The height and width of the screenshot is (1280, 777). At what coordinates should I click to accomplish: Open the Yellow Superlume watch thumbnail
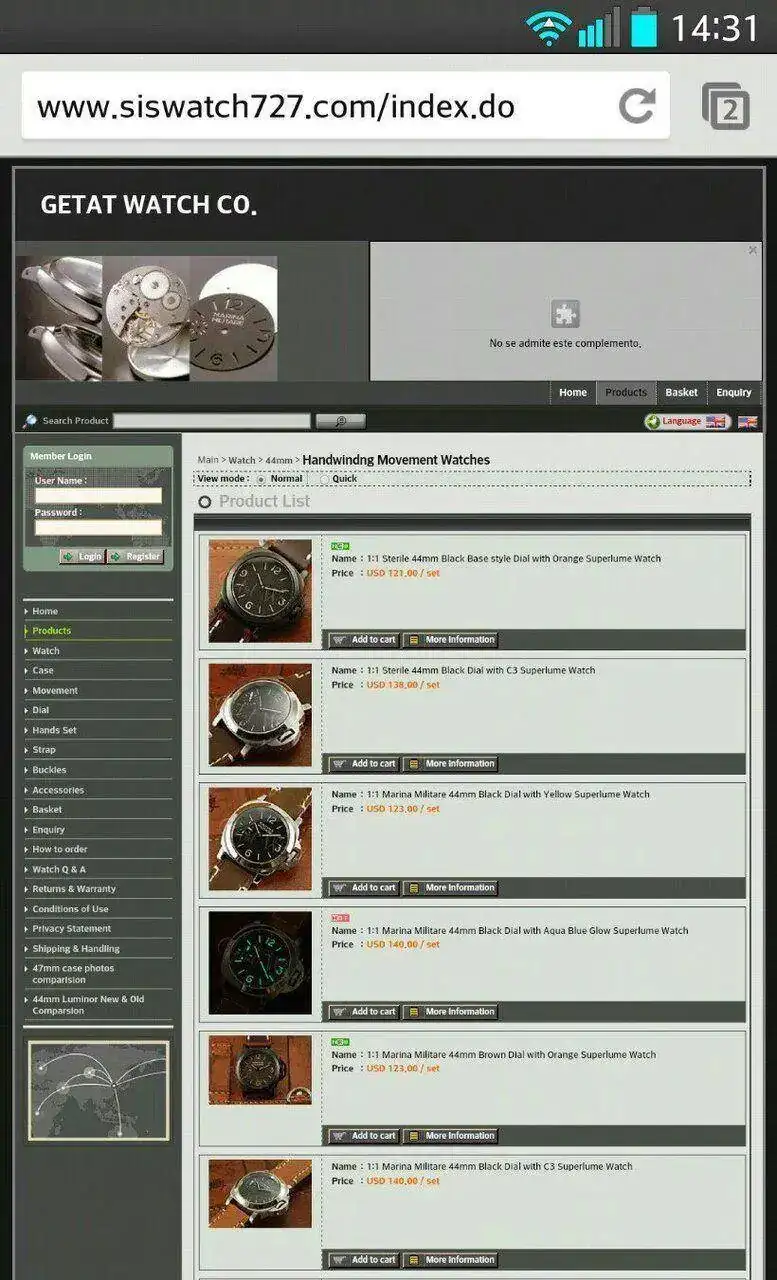(x=260, y=839)
